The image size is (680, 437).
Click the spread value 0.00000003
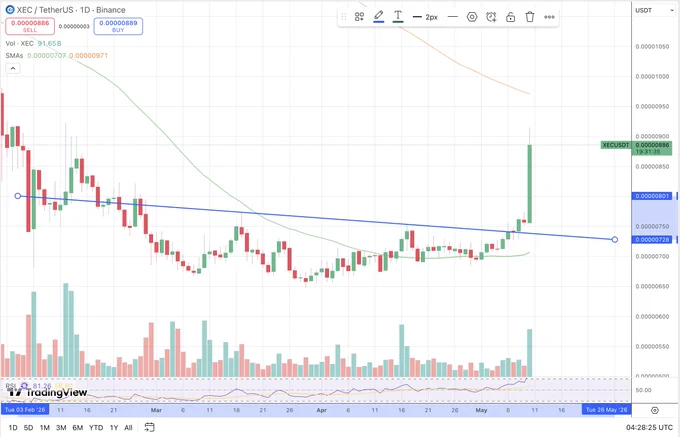point(74,26)
